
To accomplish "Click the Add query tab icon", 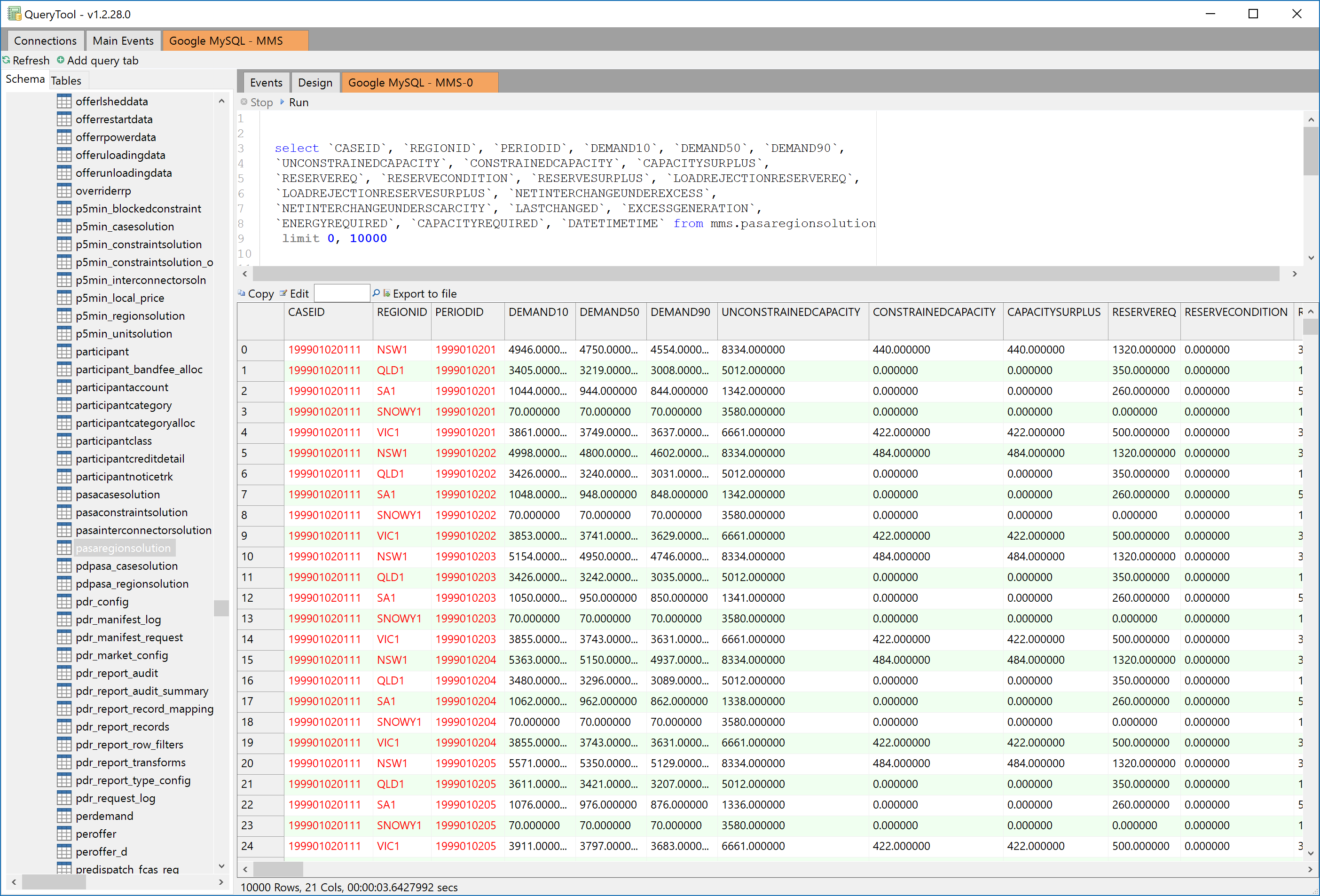I will tap(60, 60).
